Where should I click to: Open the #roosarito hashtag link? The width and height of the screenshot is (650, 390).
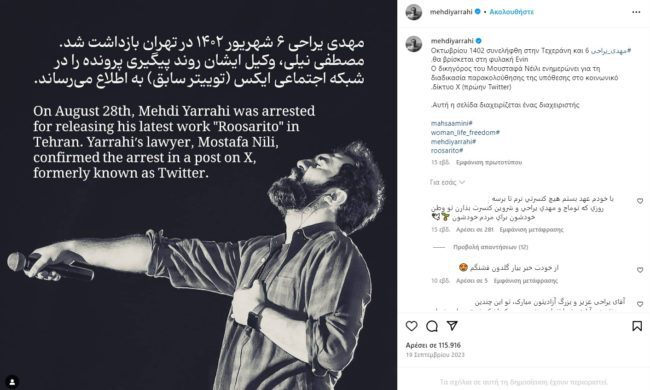coord(447,150)
